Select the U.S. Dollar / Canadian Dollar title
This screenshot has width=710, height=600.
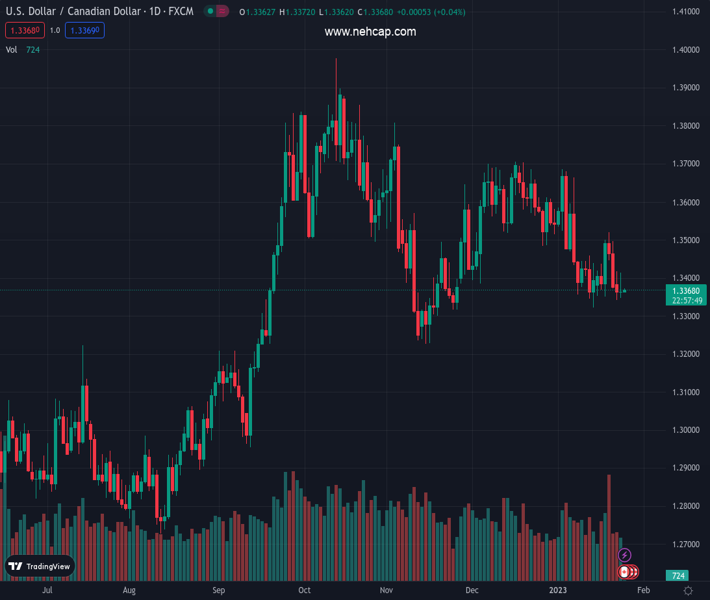click(x=73, y=11)
